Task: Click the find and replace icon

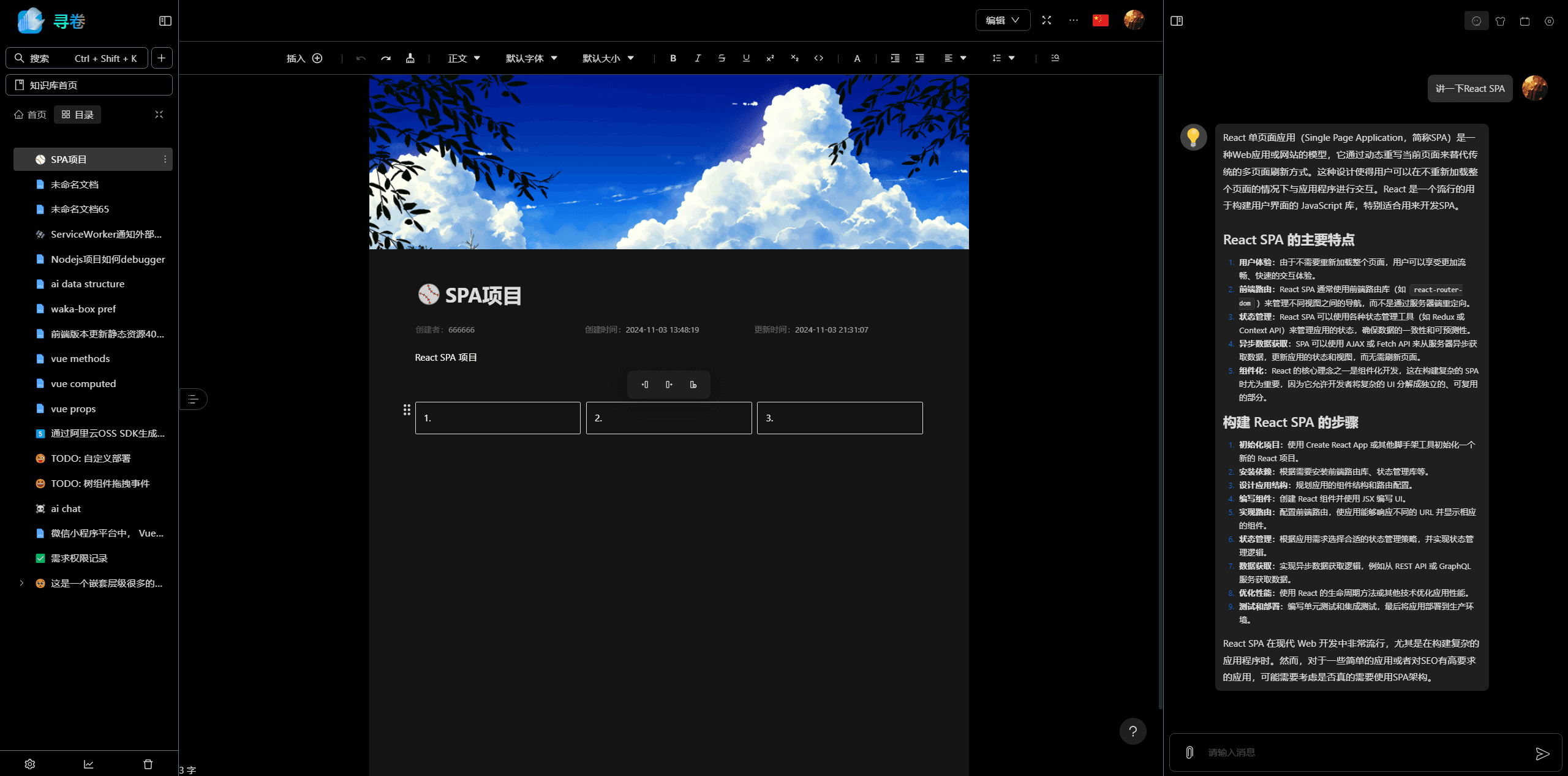Action: pyautogui.click(x=1055, y=58)
